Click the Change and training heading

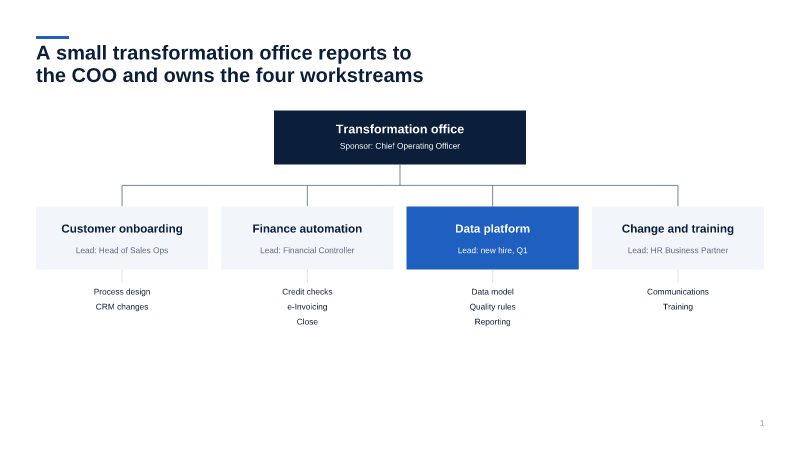[678, 229]
